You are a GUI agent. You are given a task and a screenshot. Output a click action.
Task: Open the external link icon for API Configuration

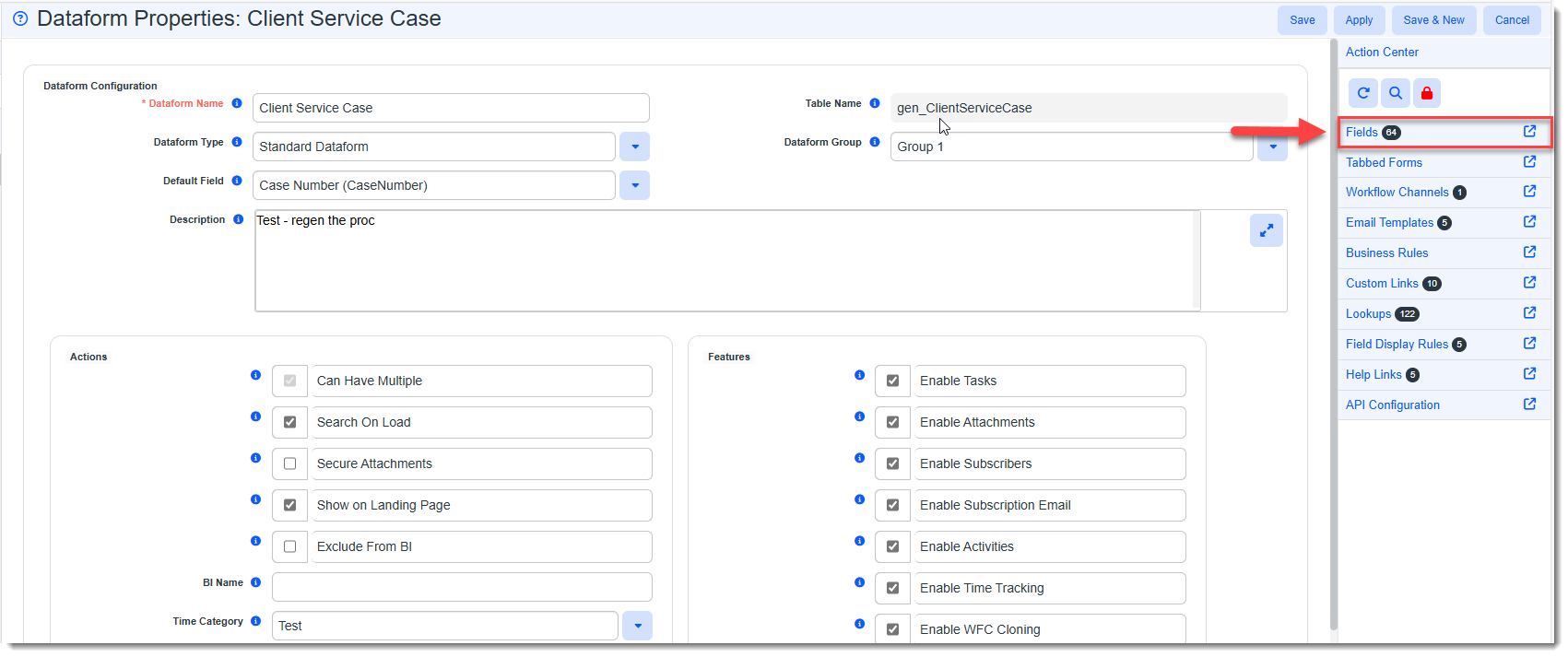[1529, 405]
